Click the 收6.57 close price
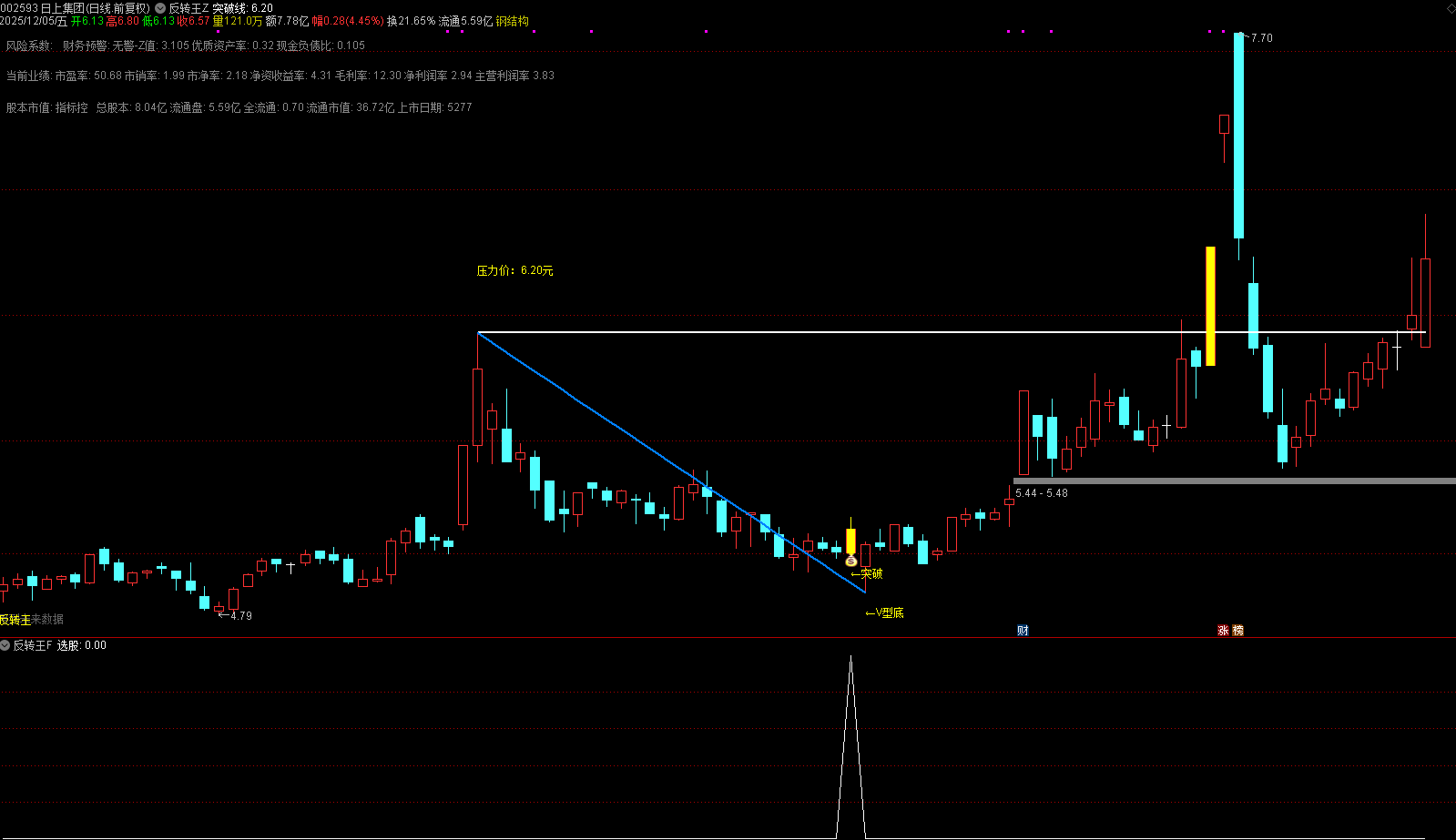Viewport: 1456px width, 840px height. 194,21
